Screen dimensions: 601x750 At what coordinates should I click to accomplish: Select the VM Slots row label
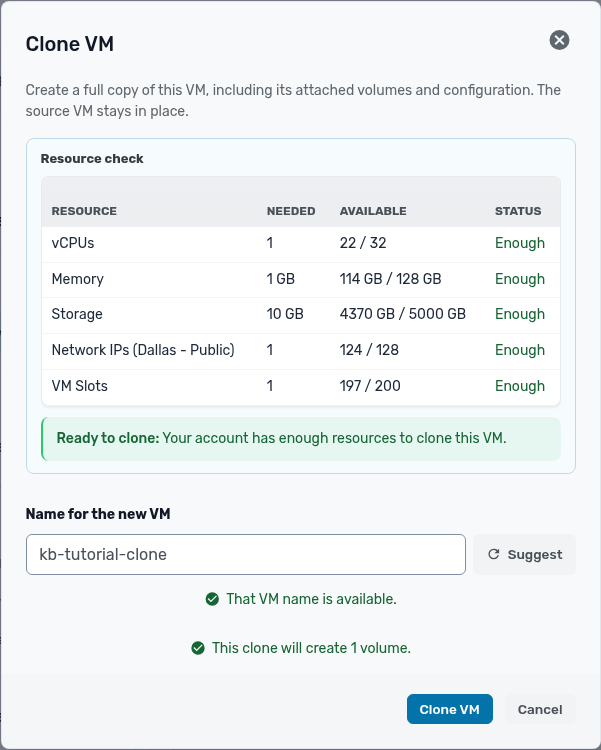pyautogui.click(x=79, y=386)
